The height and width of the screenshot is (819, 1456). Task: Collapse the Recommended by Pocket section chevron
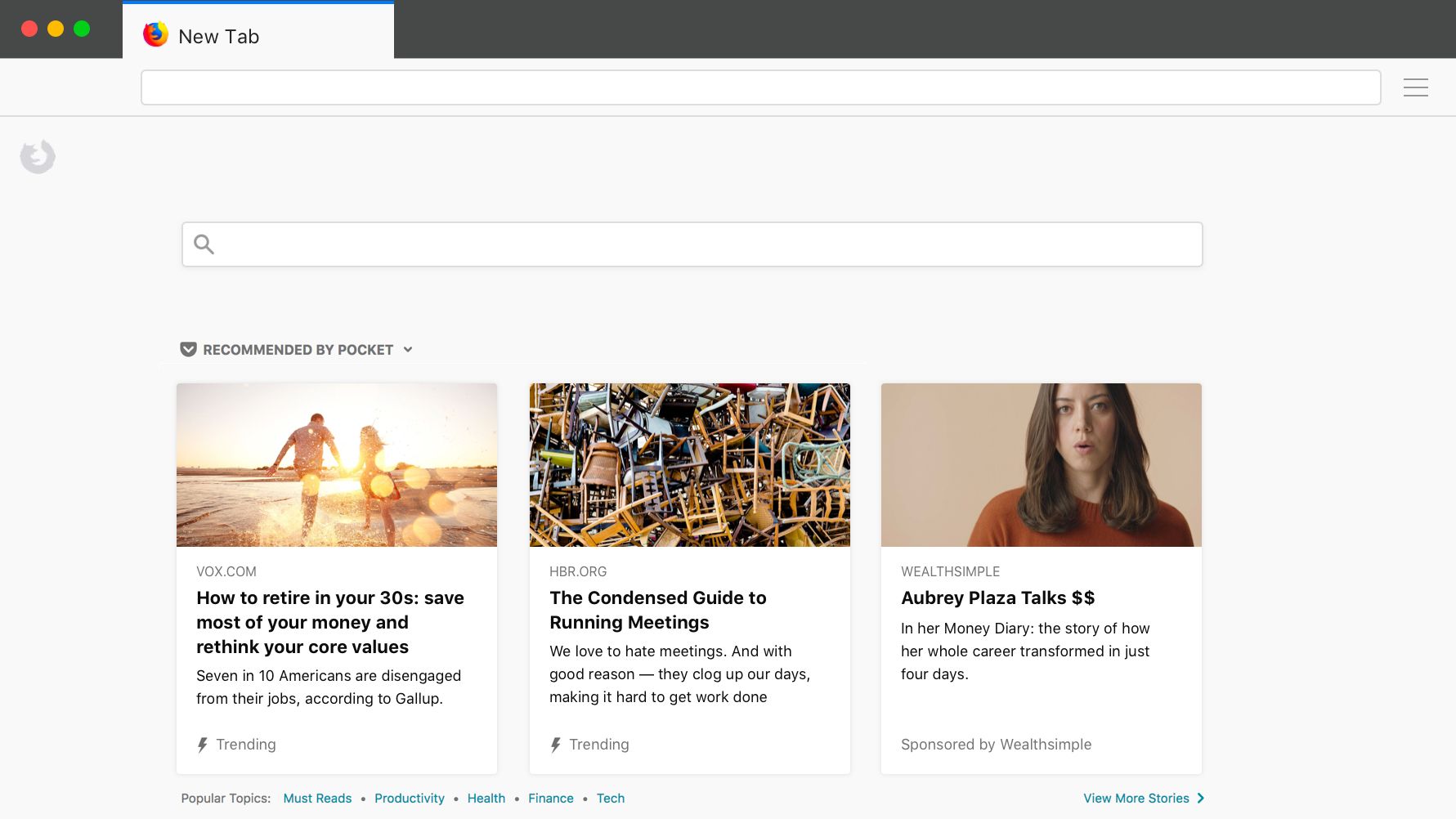click(x=408, y=350)
